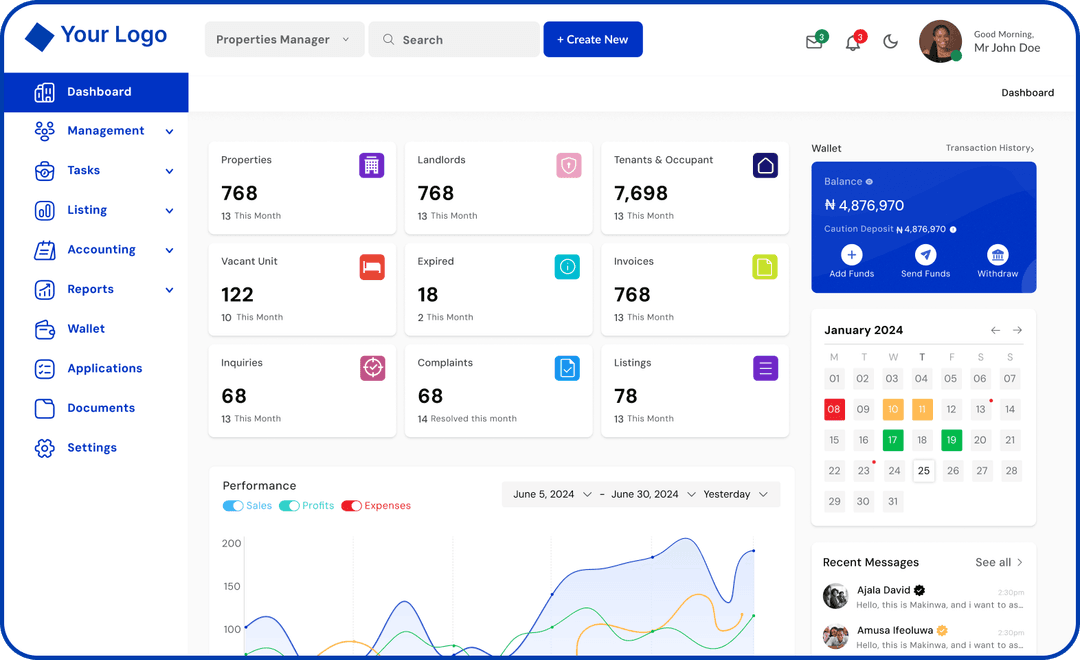Click the Create New button

pos(593,39)
